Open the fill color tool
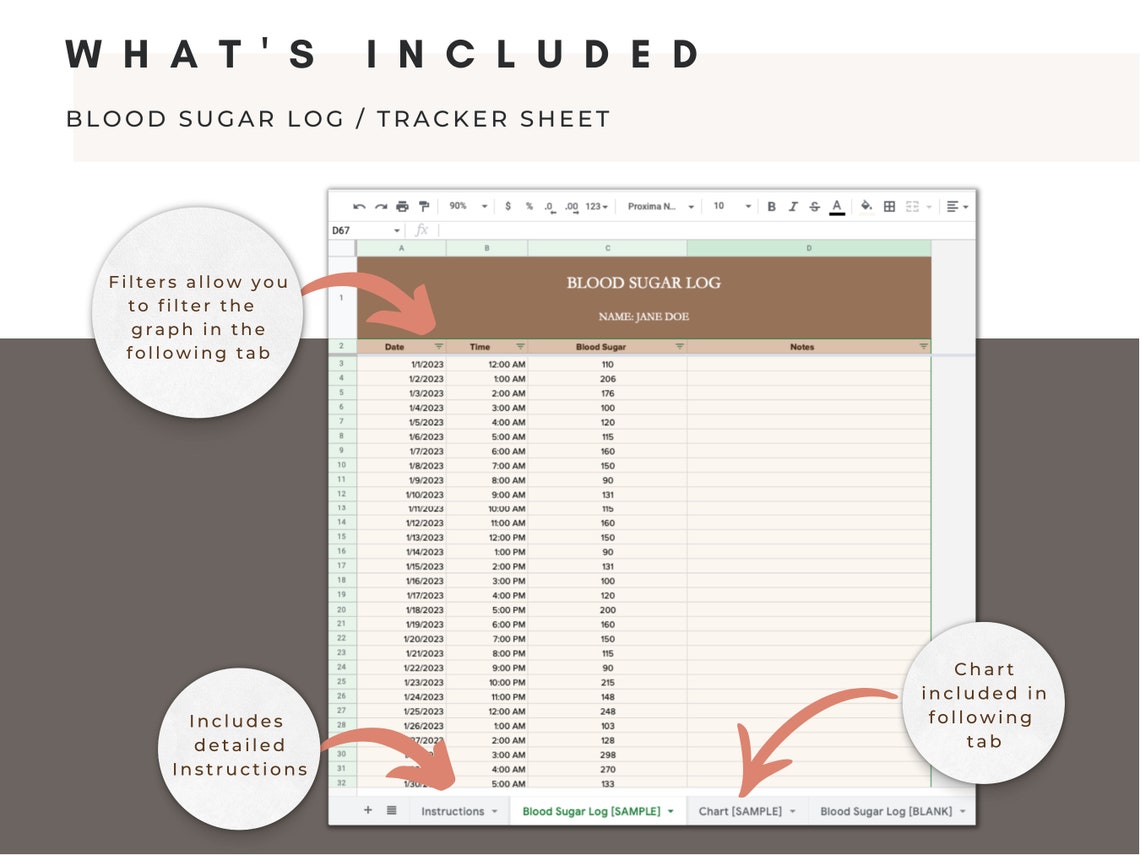 864,206
